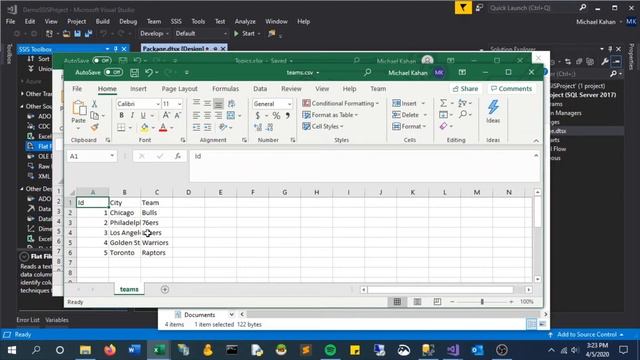Toggle Center align in Alignment group
This screenshot has width=640, height=360.
(207, 116)
